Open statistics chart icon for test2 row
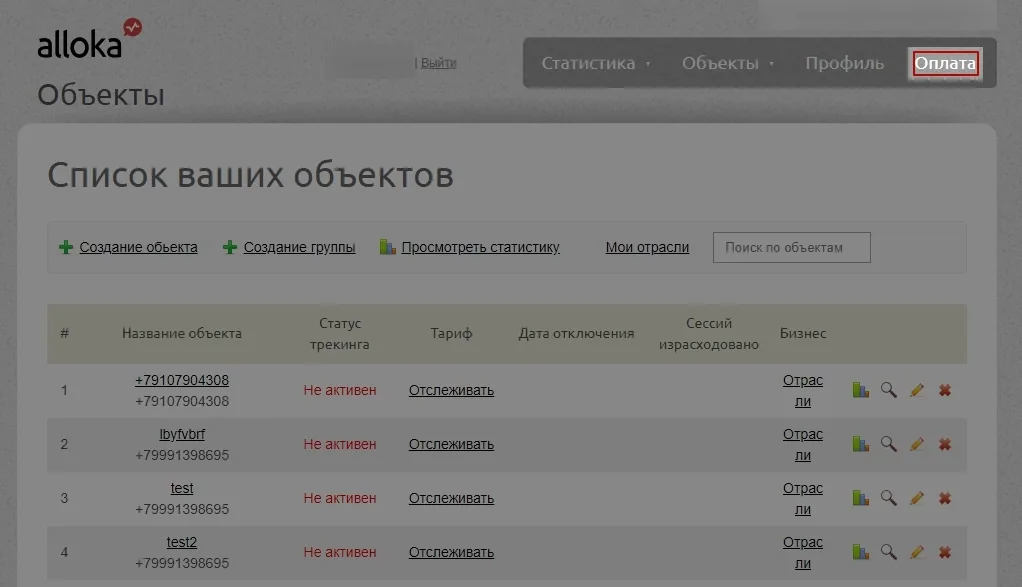1022x587 pixels. pyautogui.click(x=860, y=552)
